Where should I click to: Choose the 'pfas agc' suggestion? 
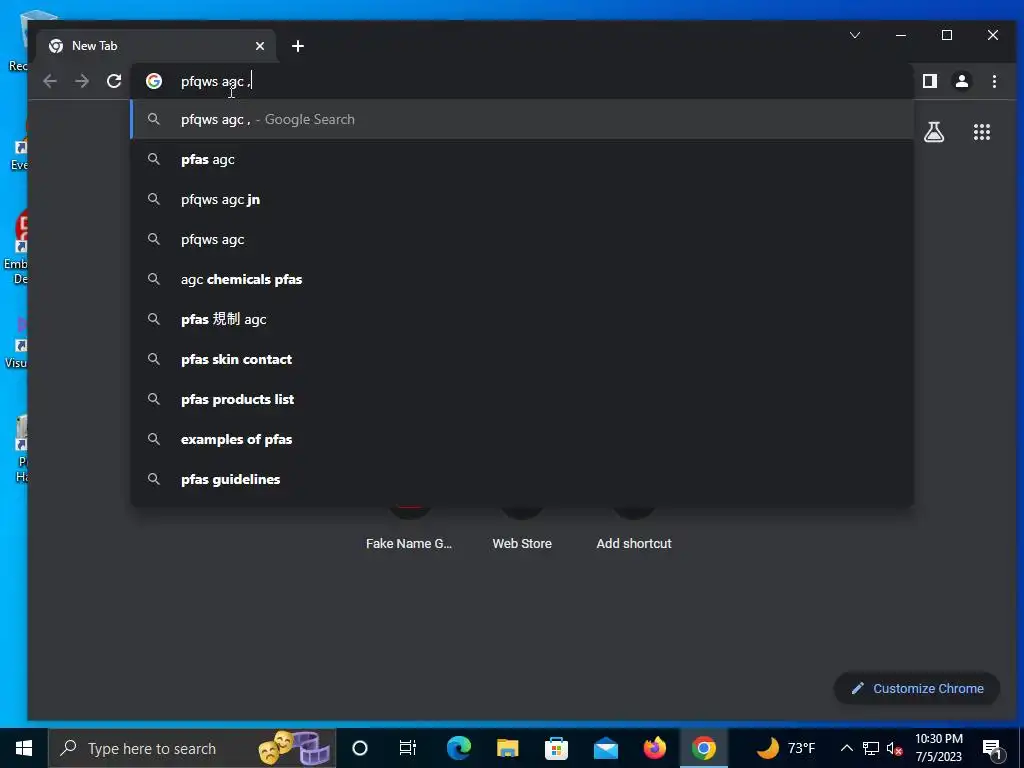(522, 159)
